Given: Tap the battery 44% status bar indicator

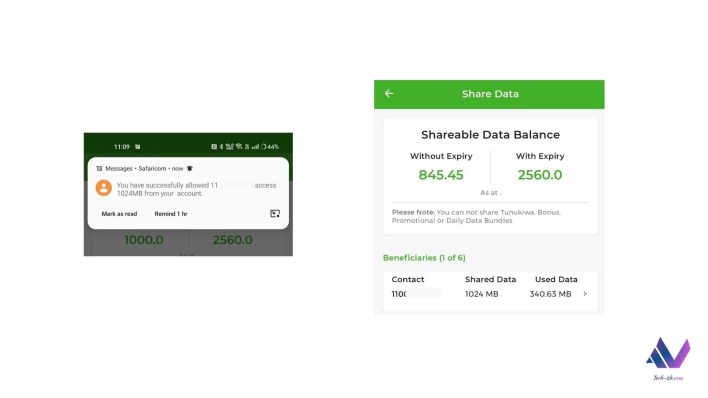Looking at the screenshot, I should (x=270, y=147).
